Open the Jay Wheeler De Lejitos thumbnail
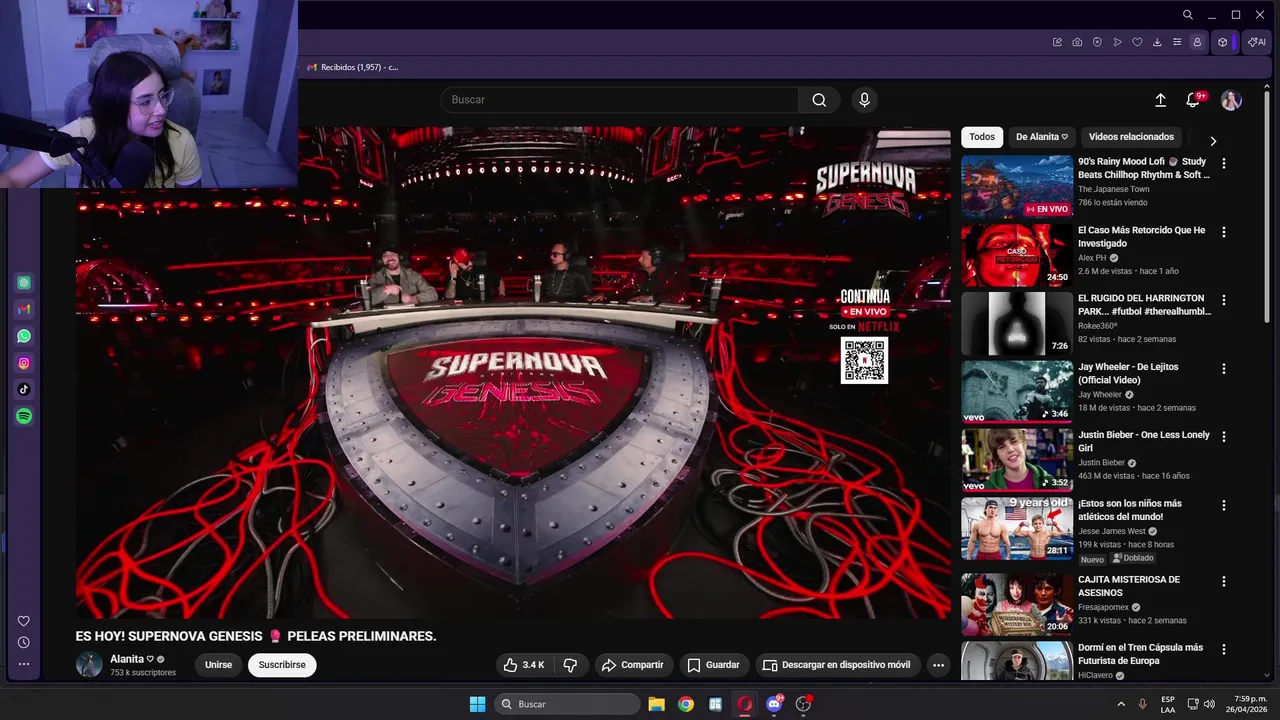This screenshot has width=1280, height=720. (1017, 392)
